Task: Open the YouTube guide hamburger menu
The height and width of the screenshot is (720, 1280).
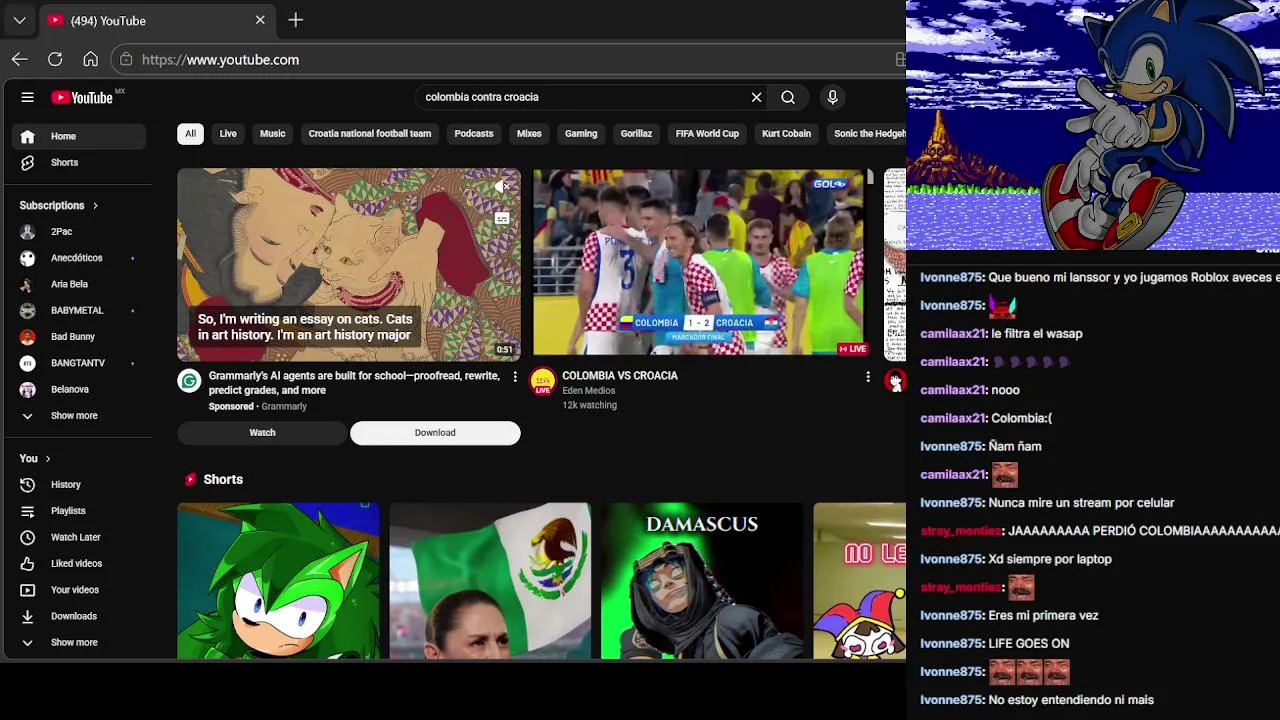Action: click(28, 97)
